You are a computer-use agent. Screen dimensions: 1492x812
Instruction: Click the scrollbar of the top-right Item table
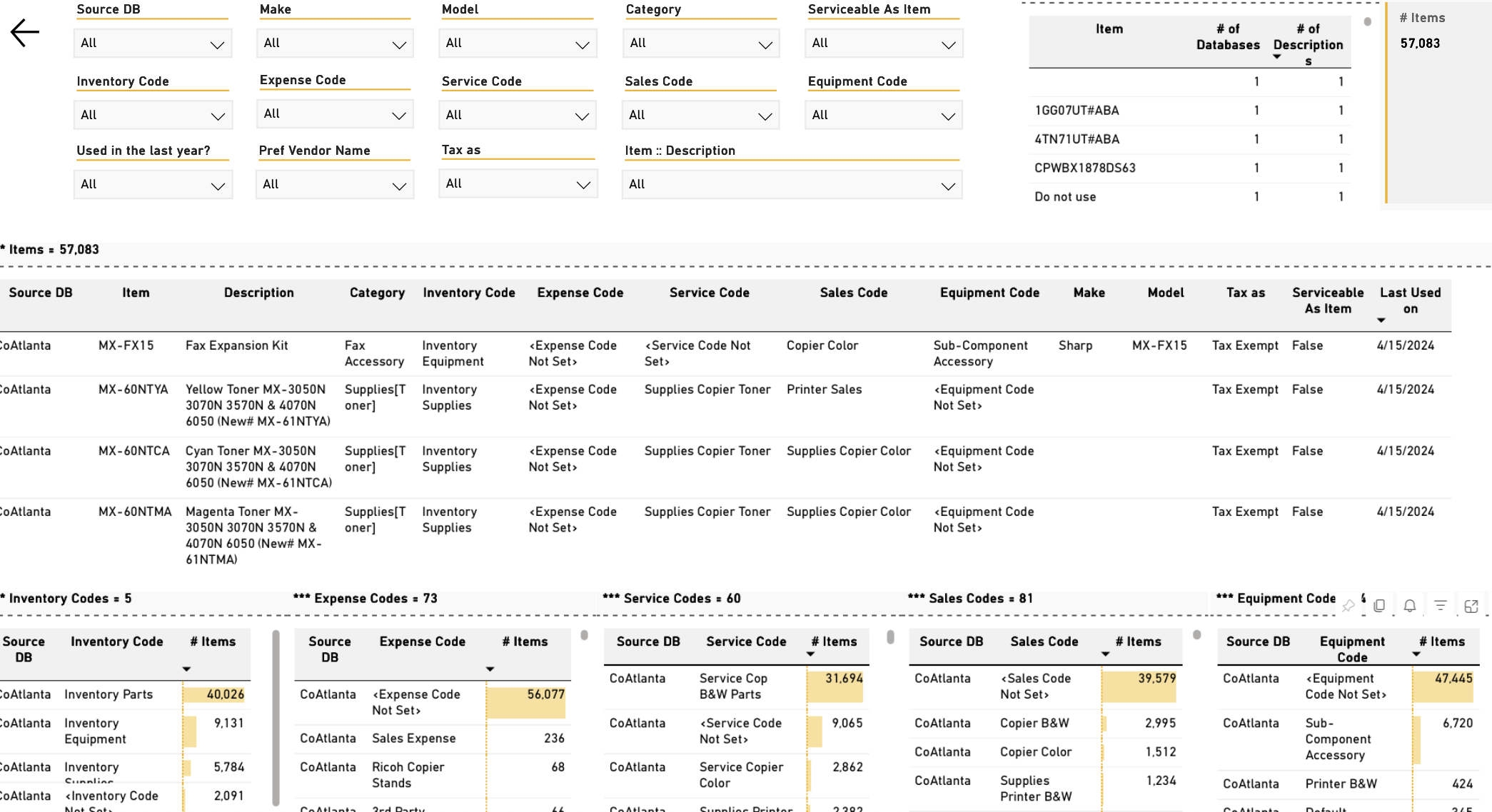[x=1367, y=21]
